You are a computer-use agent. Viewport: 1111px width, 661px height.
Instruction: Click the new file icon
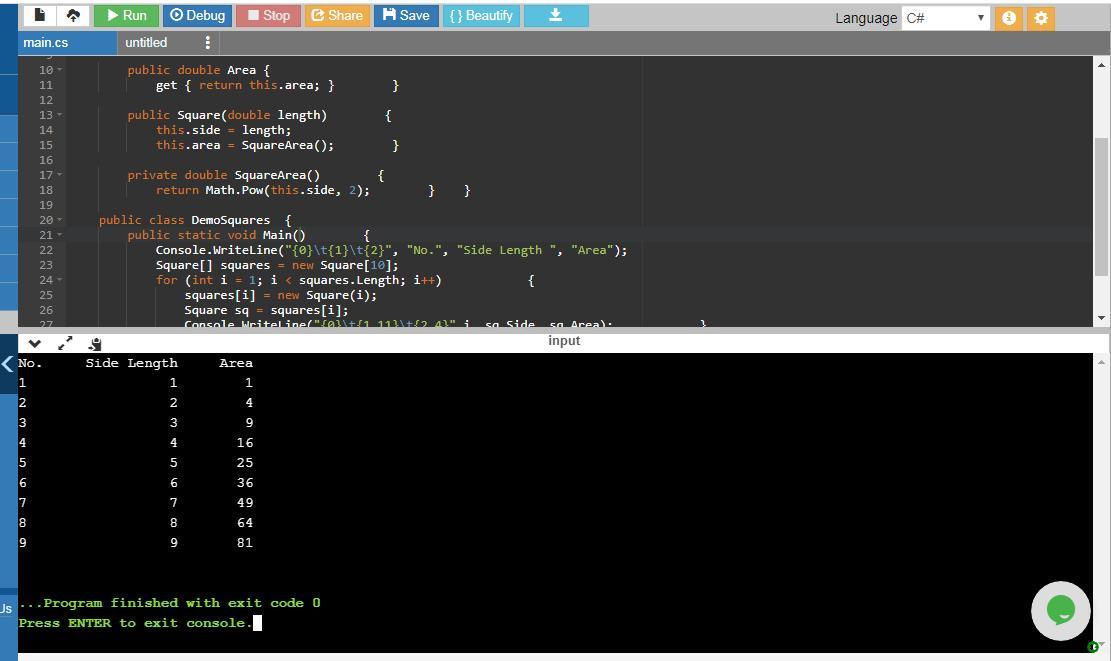40,15
